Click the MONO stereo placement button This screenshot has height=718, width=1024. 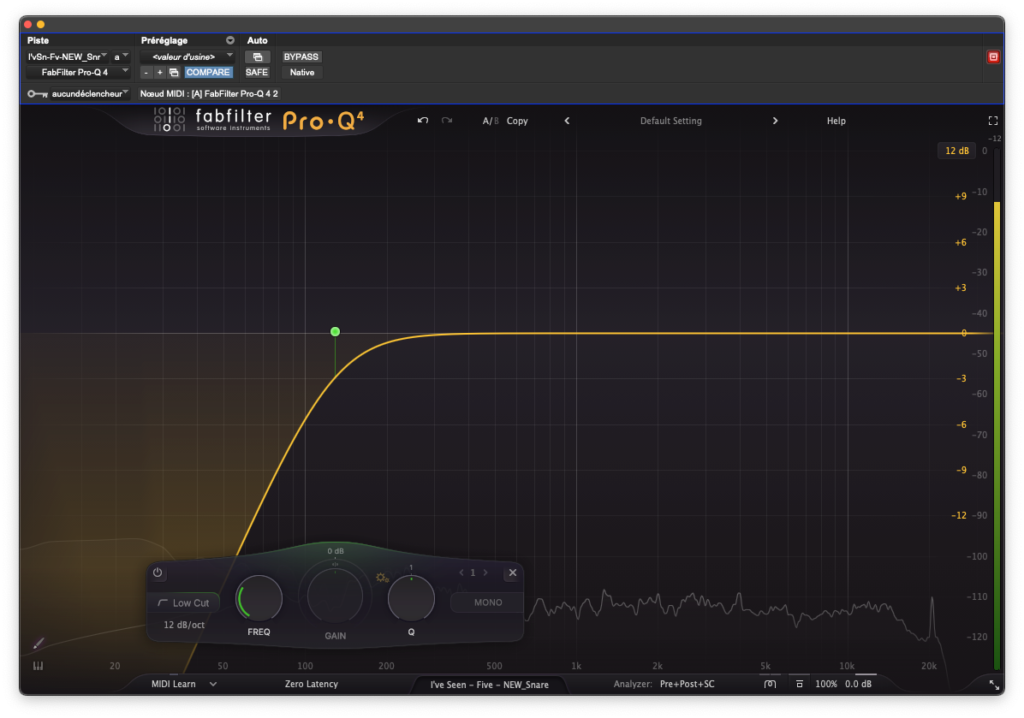point(487,602)
